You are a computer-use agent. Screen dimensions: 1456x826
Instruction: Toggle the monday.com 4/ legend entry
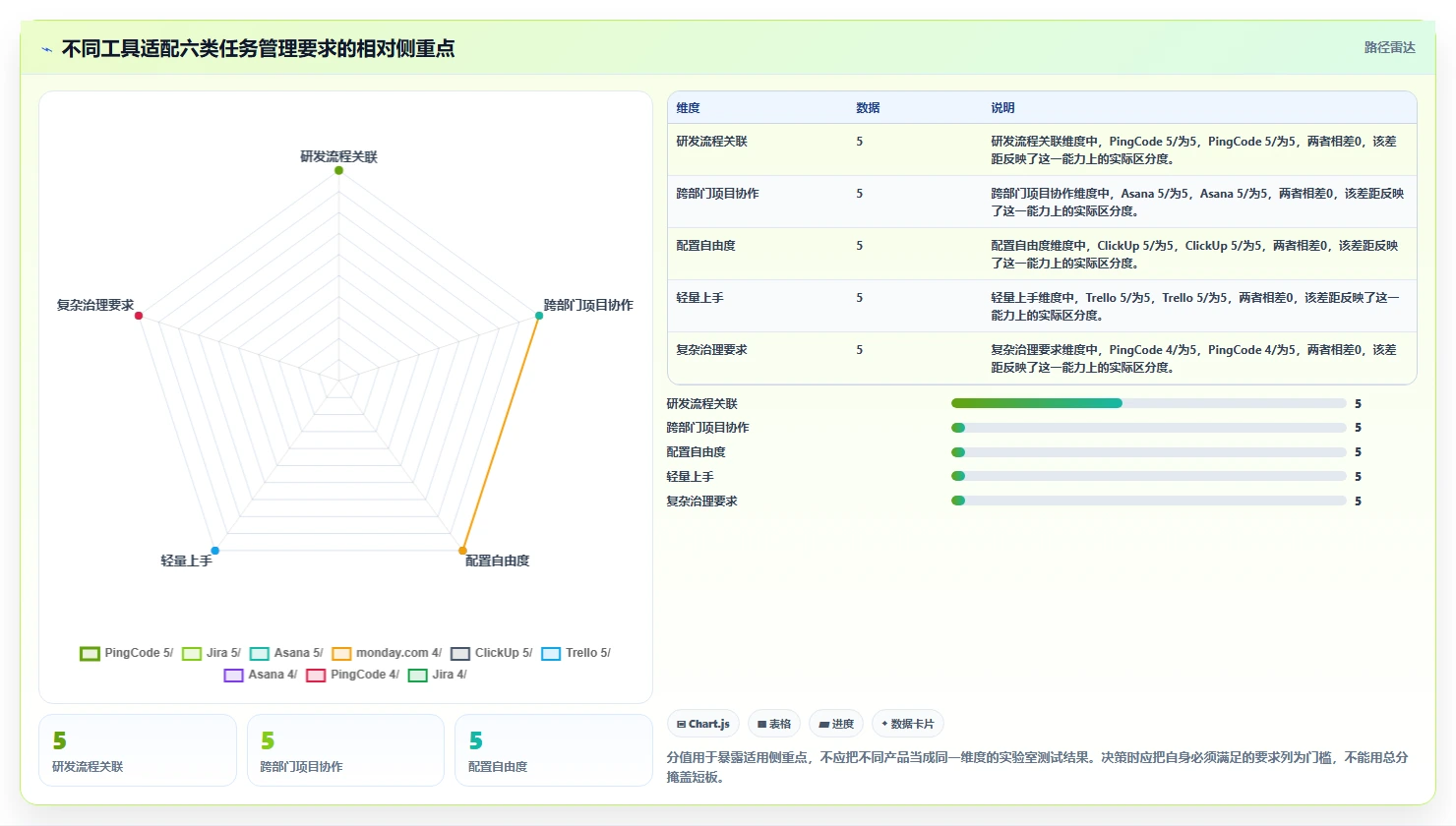point(387,653)
